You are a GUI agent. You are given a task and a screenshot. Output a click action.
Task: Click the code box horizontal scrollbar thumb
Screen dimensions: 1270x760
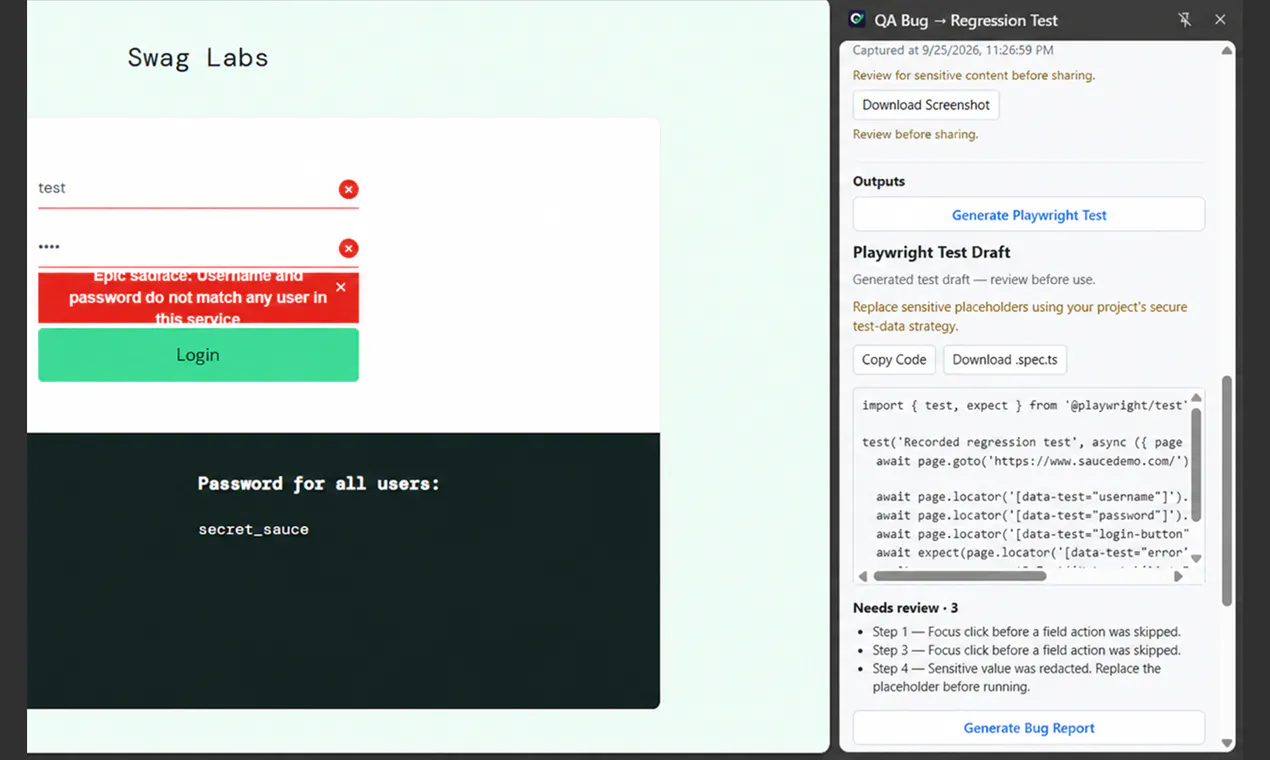(x=960, y=576)
